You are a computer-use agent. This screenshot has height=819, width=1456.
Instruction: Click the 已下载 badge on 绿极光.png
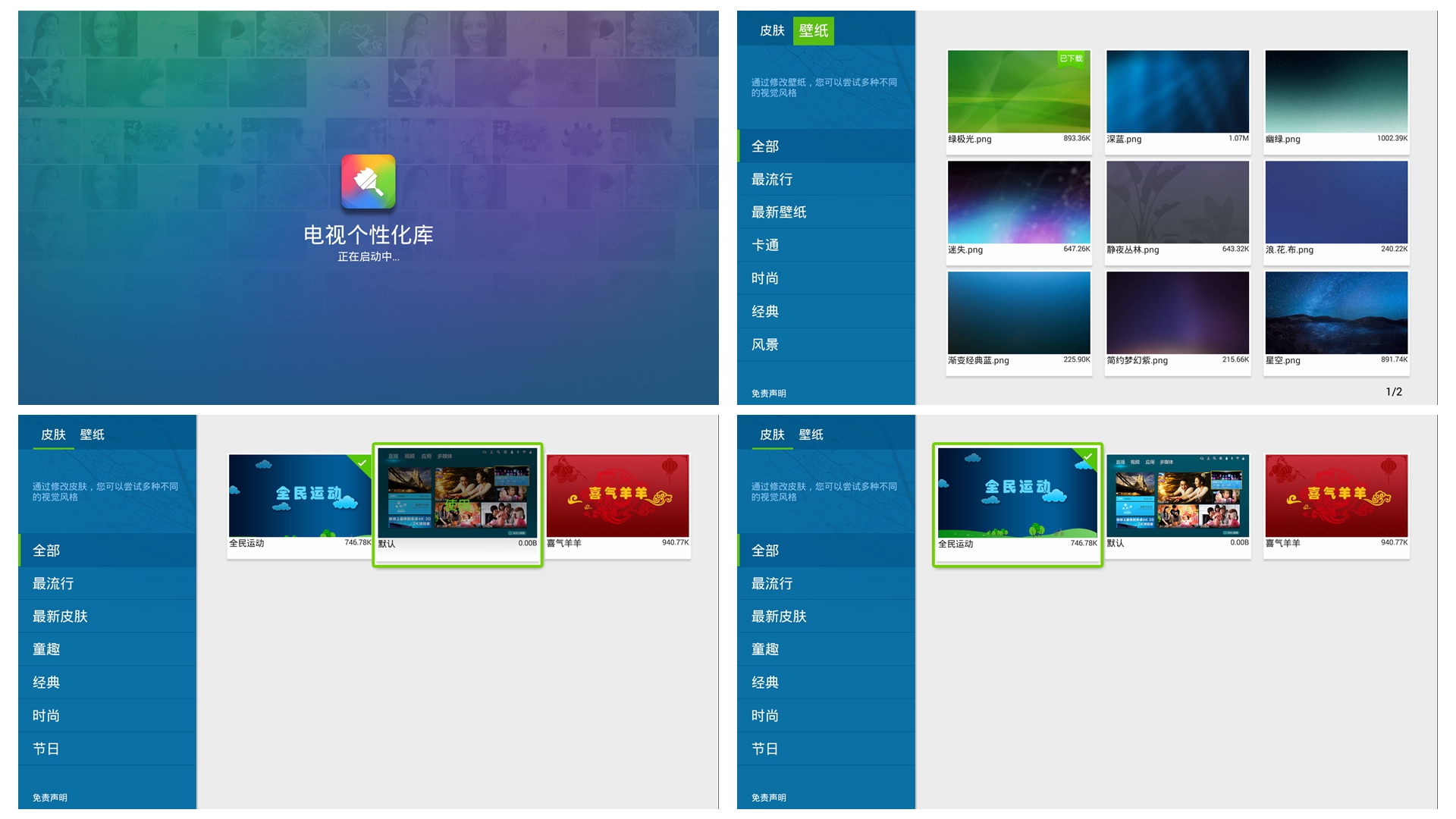tap(1071, 58)
